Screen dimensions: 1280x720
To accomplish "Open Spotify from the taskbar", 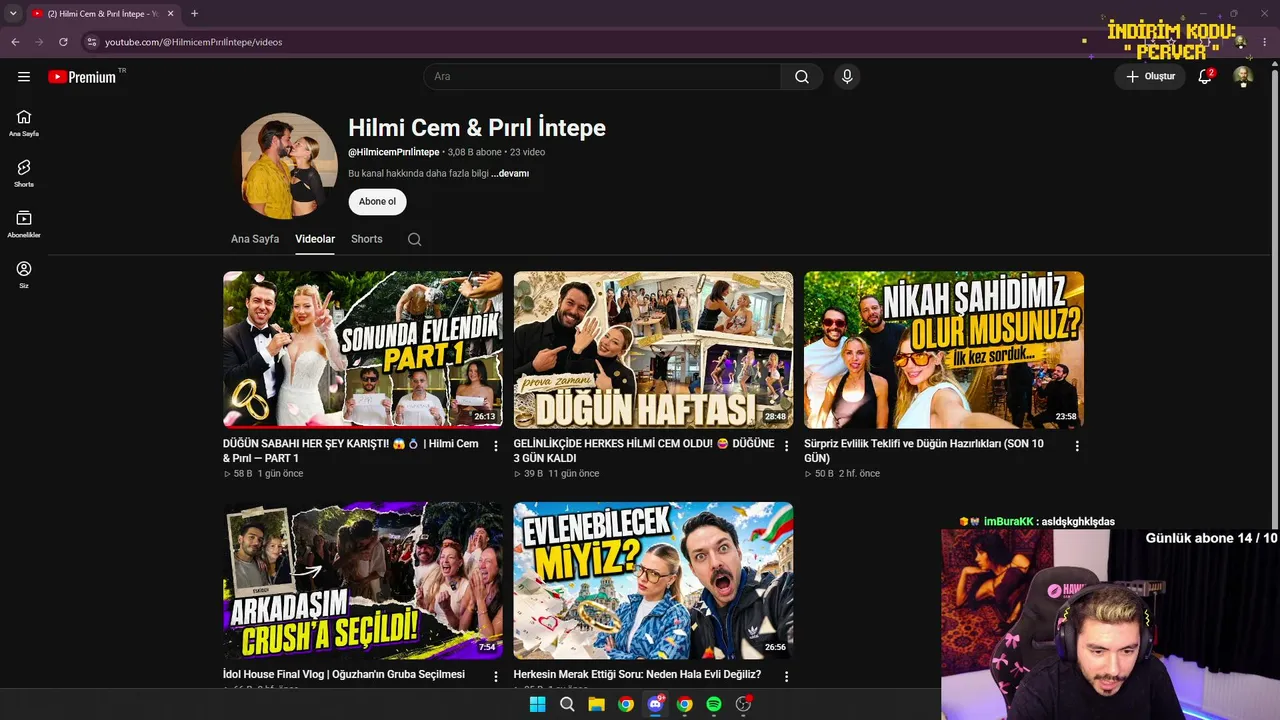I will coord(714,704).
